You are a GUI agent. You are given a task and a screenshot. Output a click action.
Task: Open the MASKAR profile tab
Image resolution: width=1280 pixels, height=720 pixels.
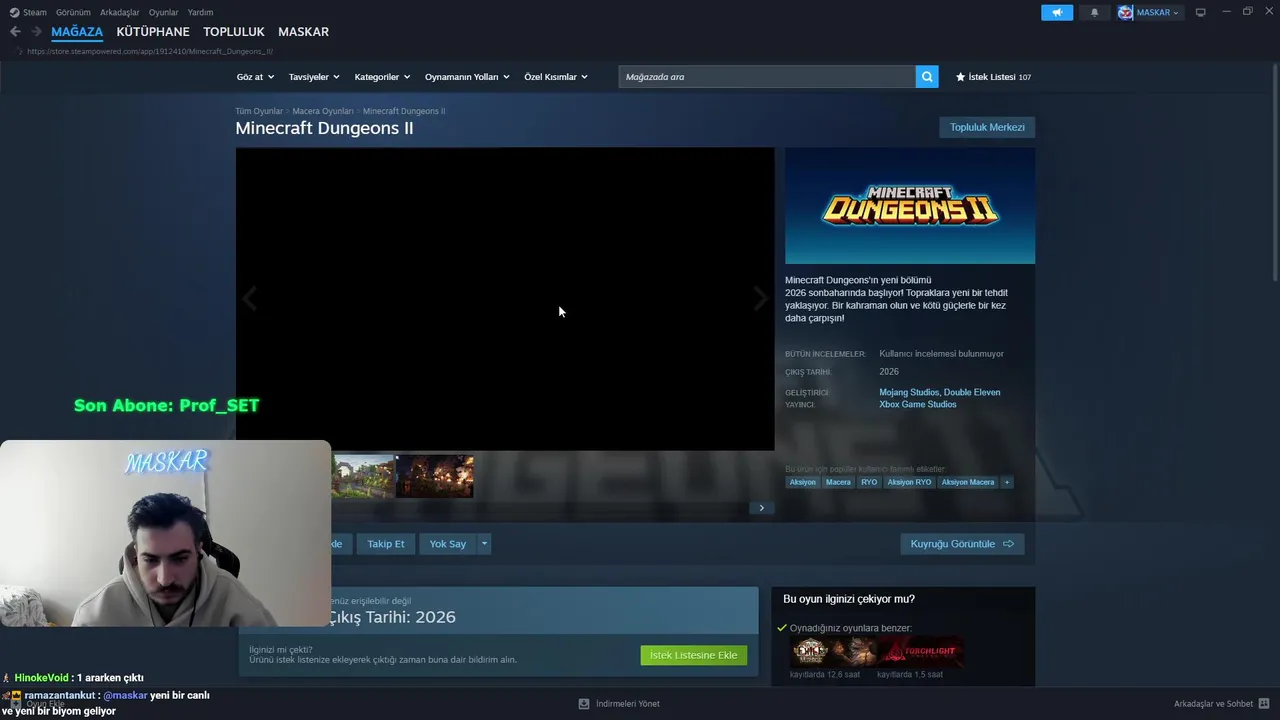[x=303, y=32]
